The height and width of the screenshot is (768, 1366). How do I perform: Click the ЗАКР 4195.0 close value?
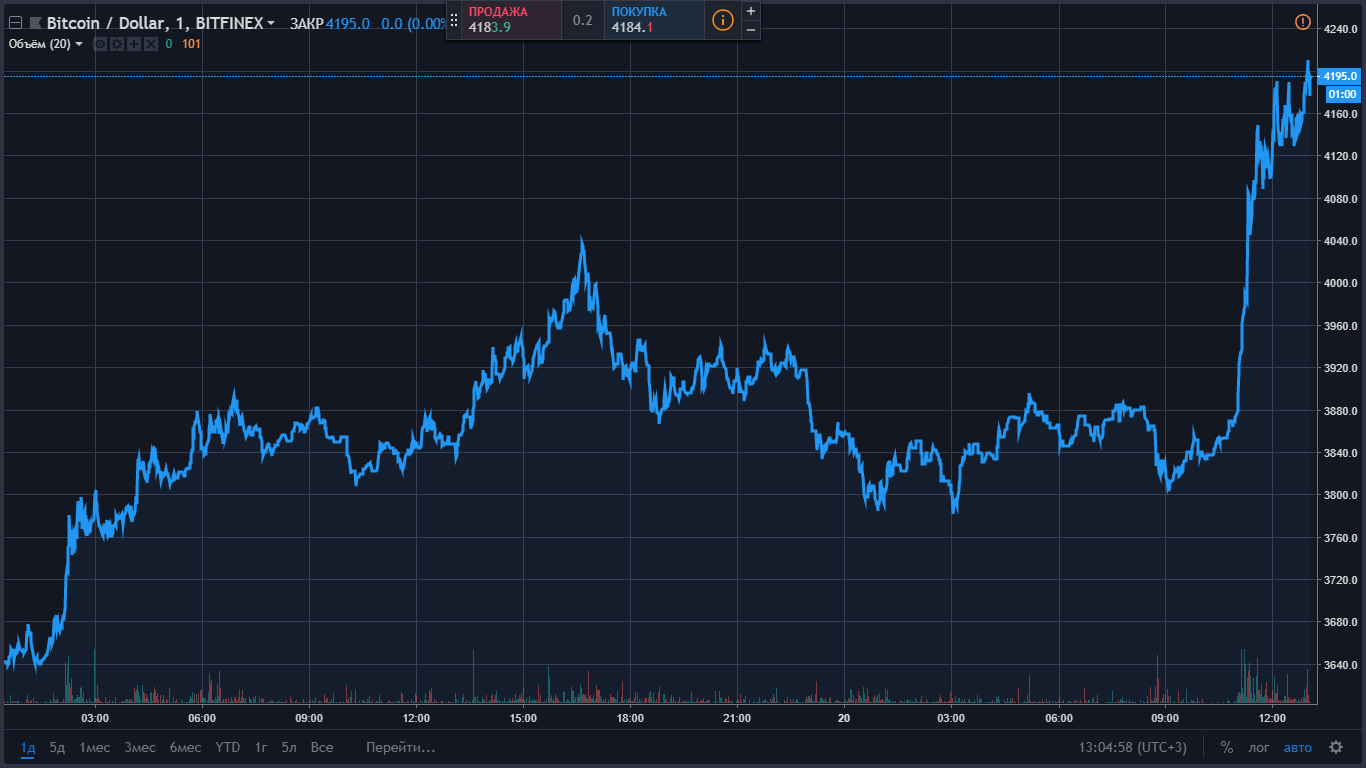coord(329,23)
